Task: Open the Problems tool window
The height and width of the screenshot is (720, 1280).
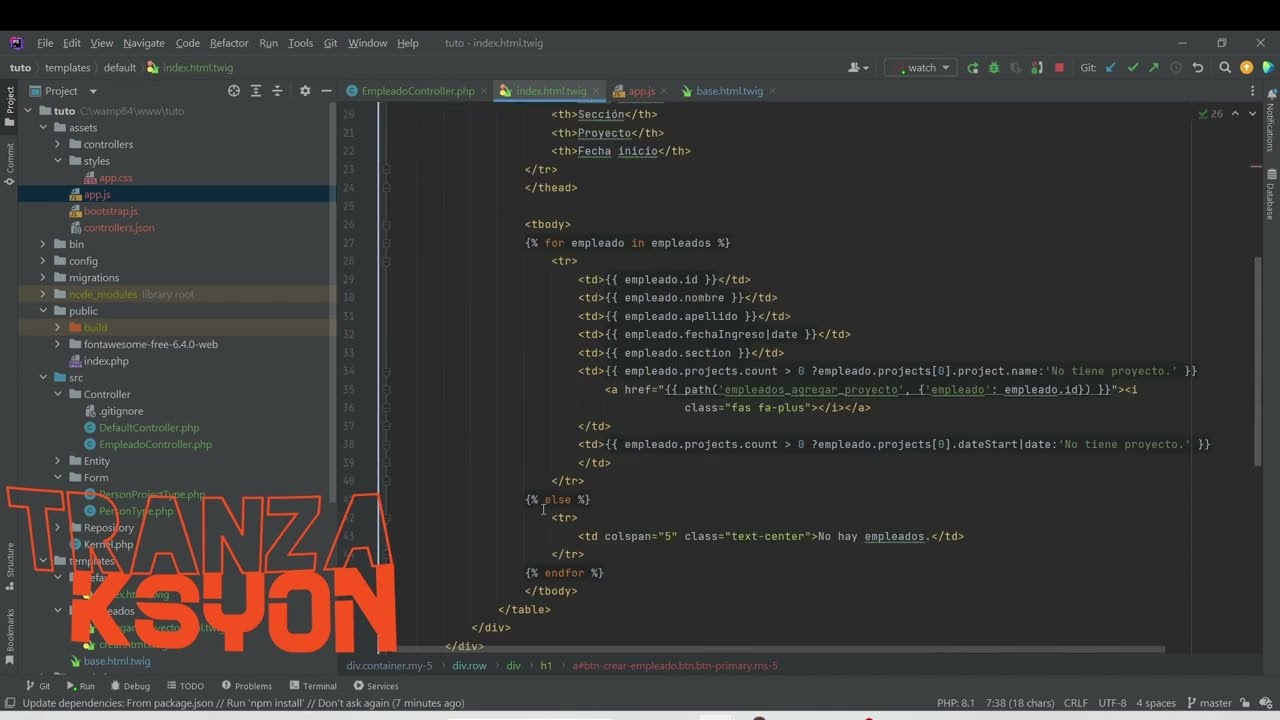Action: (246, 686)
